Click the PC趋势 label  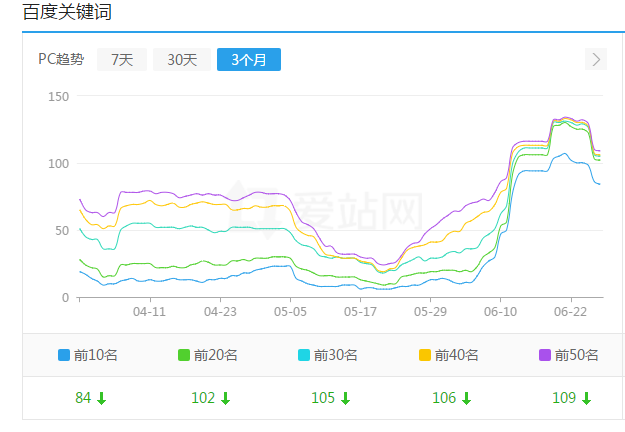coord(62,60)
